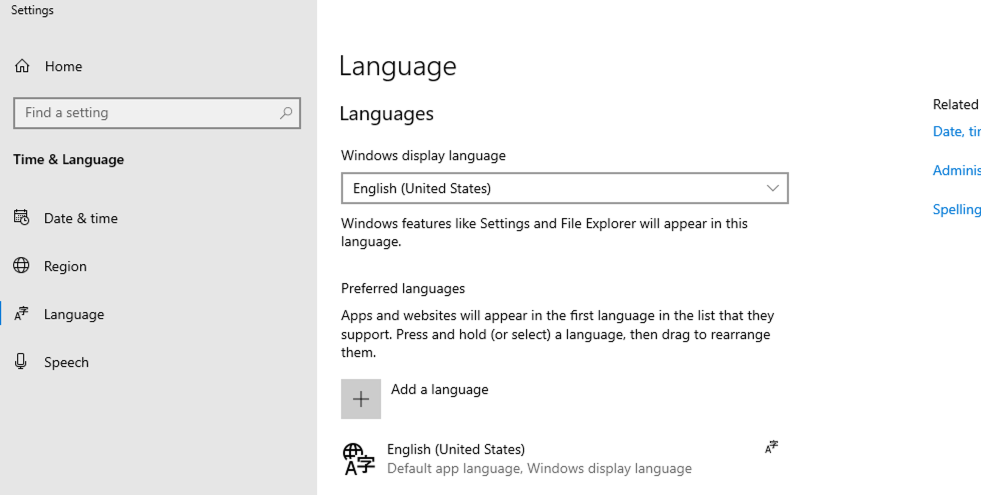The width and height of the screenshot is (981, 495).
Task: Click the Region globe icon
Action: click(x=22, y=266)
